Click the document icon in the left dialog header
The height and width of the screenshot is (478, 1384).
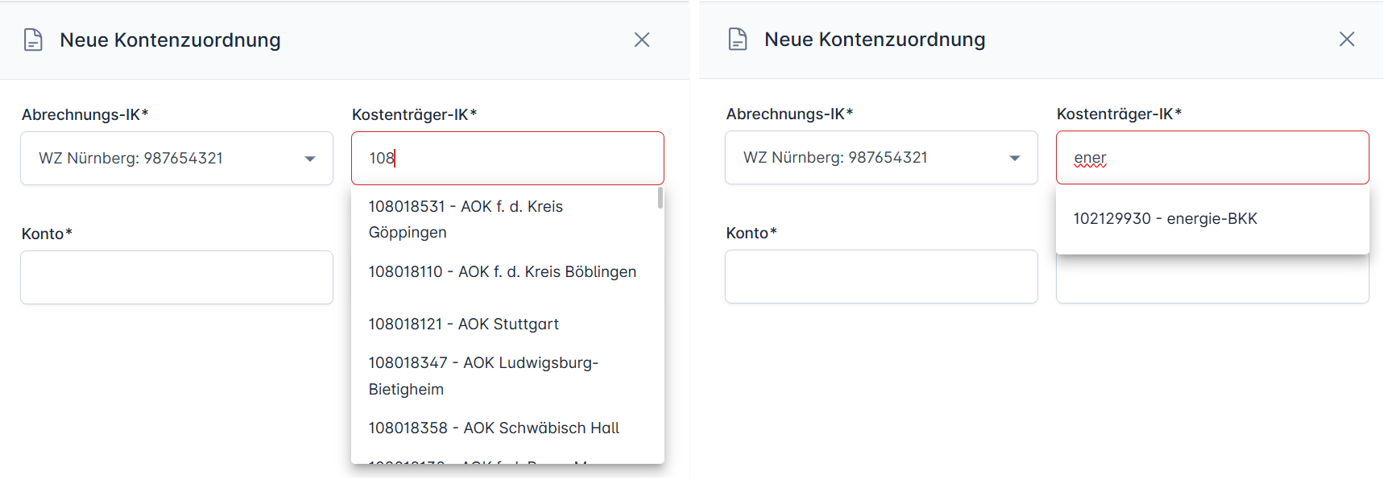(x=33, y=40)
